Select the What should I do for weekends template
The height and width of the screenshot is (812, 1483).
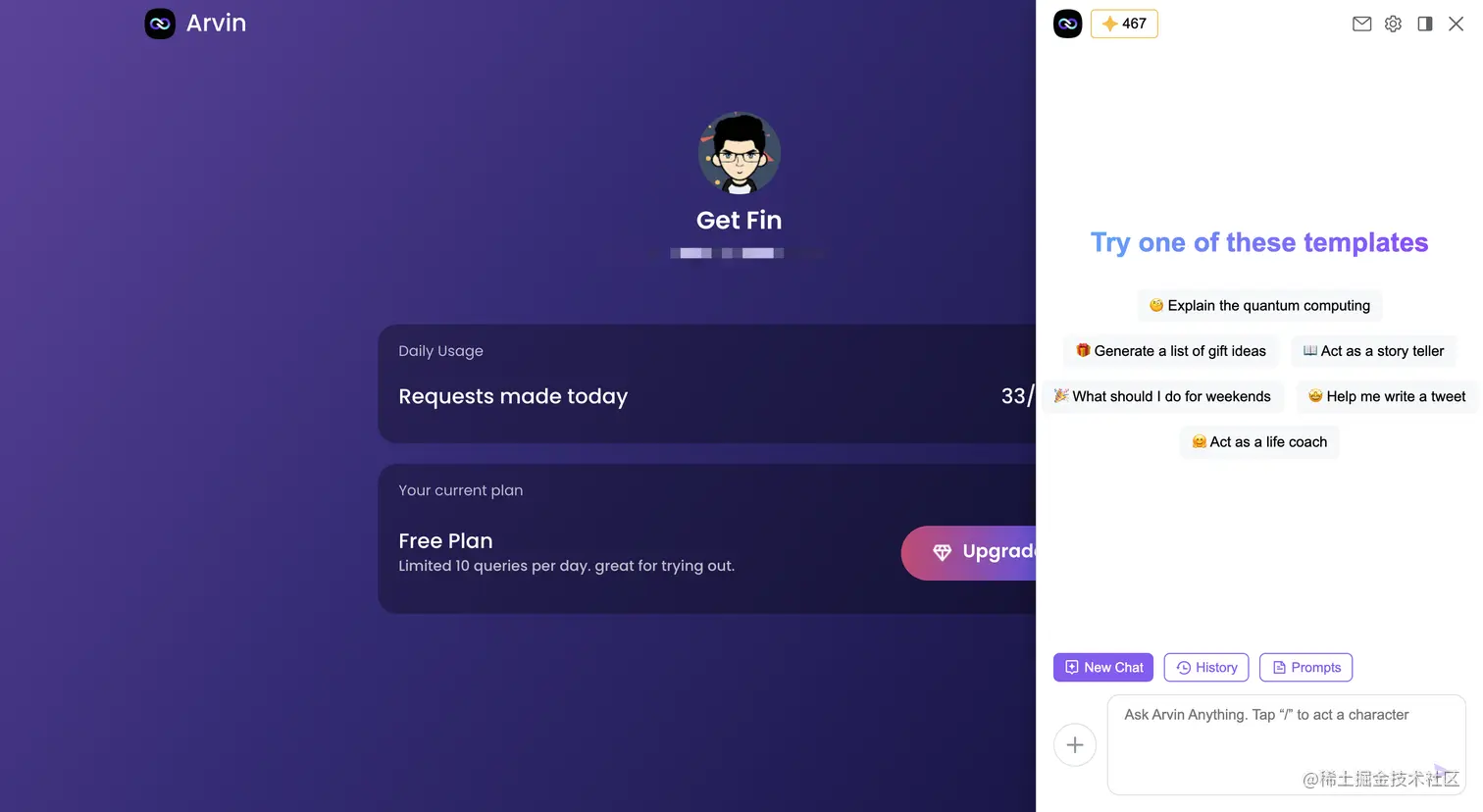click(x=1162, y=396)
